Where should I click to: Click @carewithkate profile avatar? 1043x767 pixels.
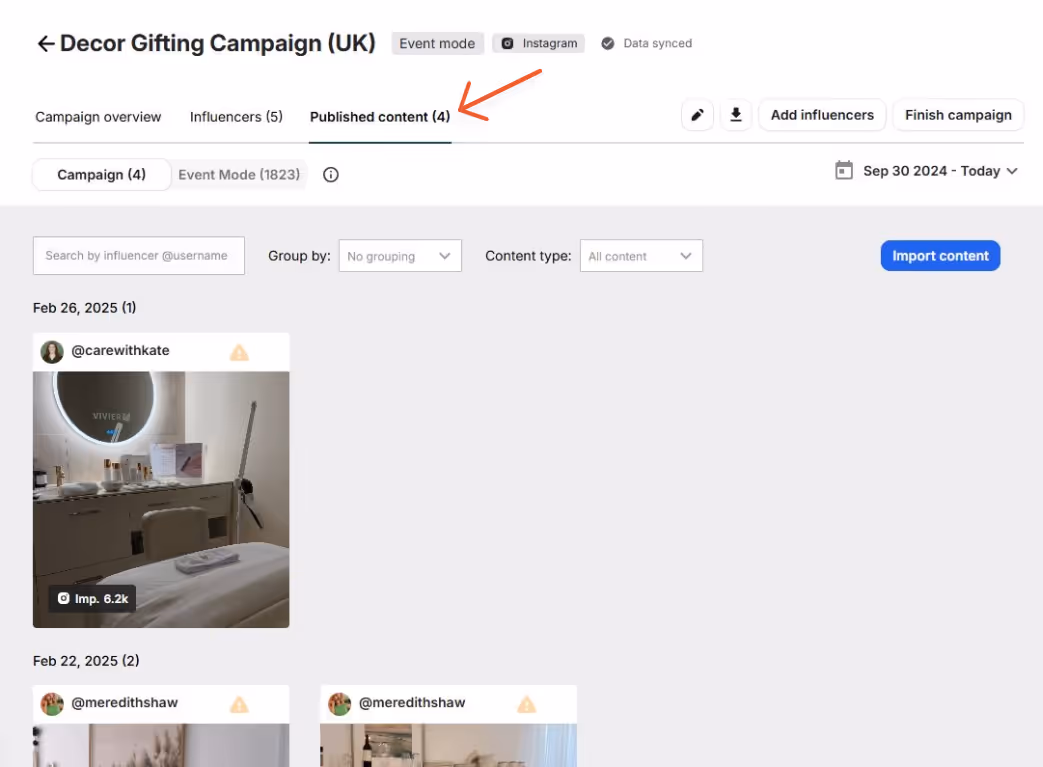(x=52, y=352)
